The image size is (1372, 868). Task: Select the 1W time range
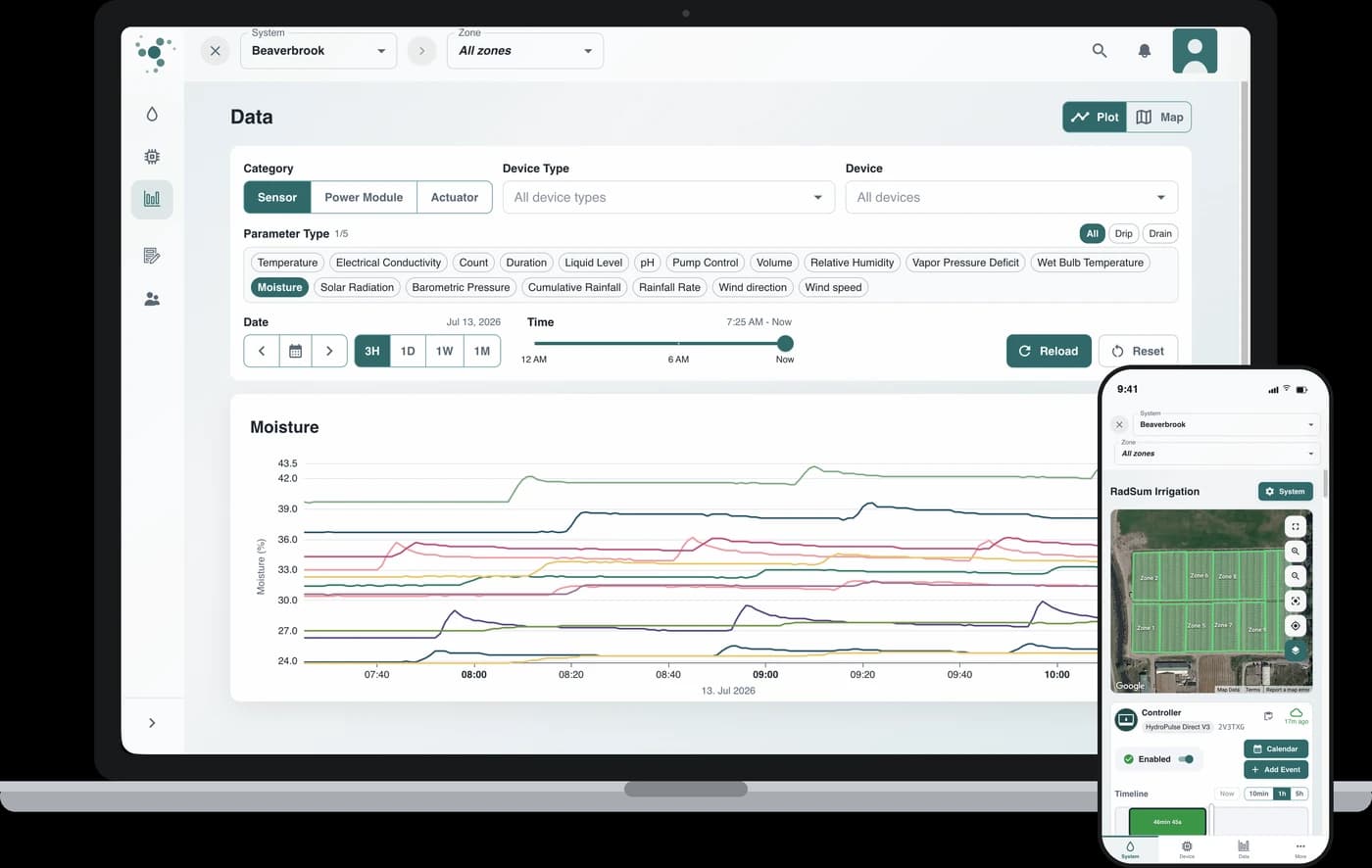[x=445, y=351]
